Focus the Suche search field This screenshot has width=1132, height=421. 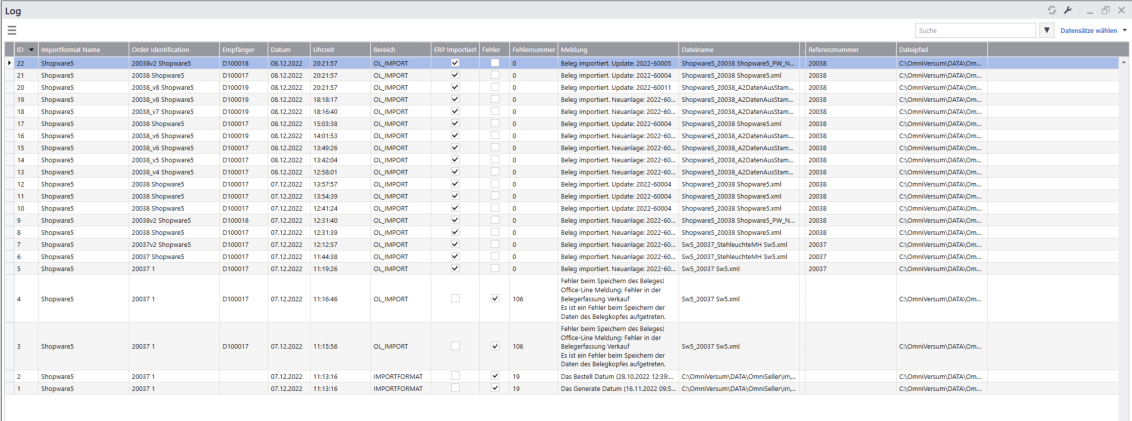click(974, 30)
